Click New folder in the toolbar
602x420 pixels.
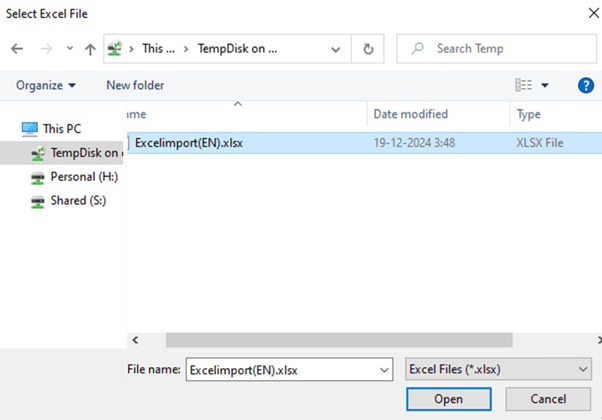coord(135,86)
